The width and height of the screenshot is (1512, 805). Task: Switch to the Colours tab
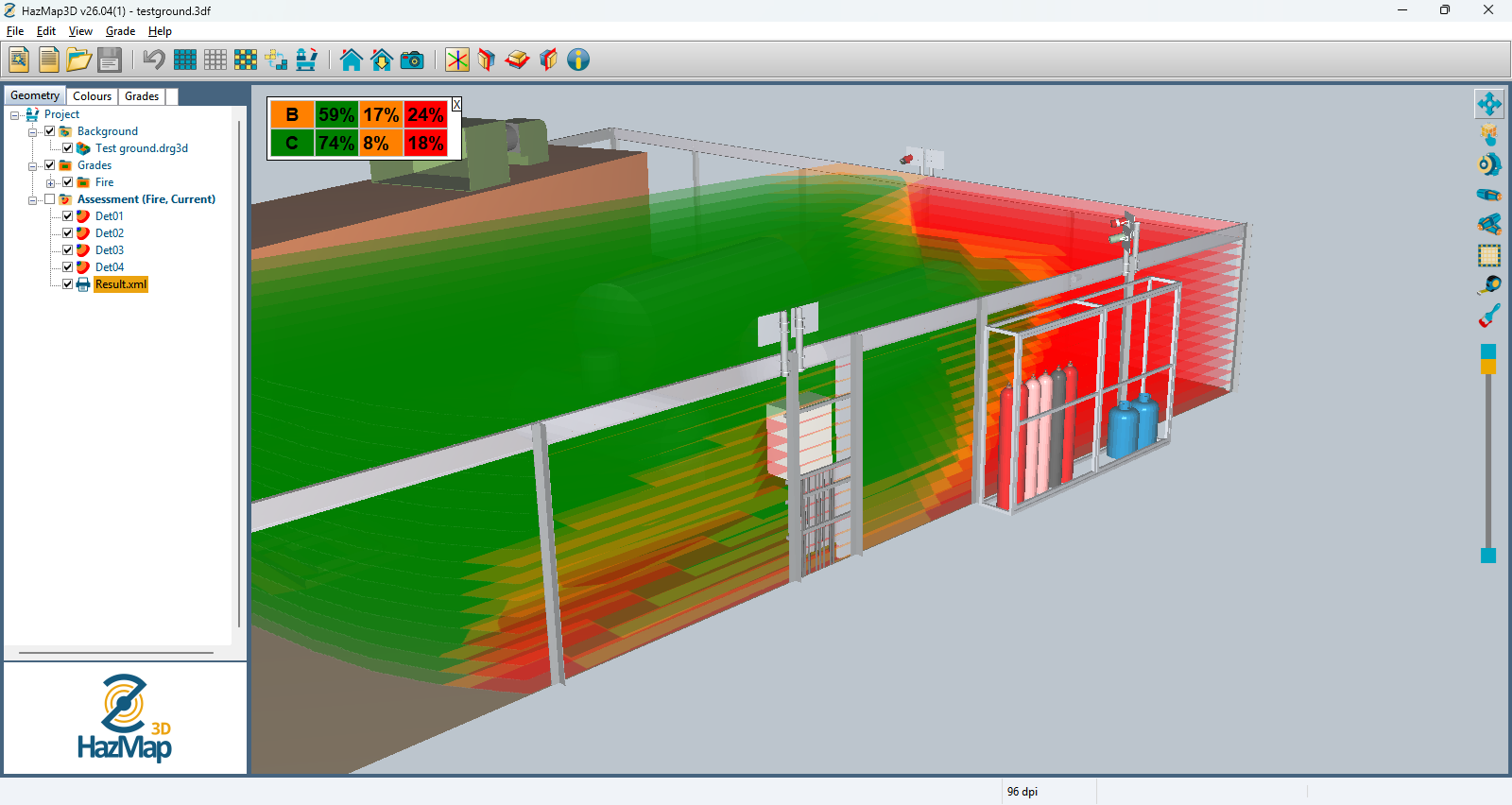pyautogui.click(x=92, y=96)
